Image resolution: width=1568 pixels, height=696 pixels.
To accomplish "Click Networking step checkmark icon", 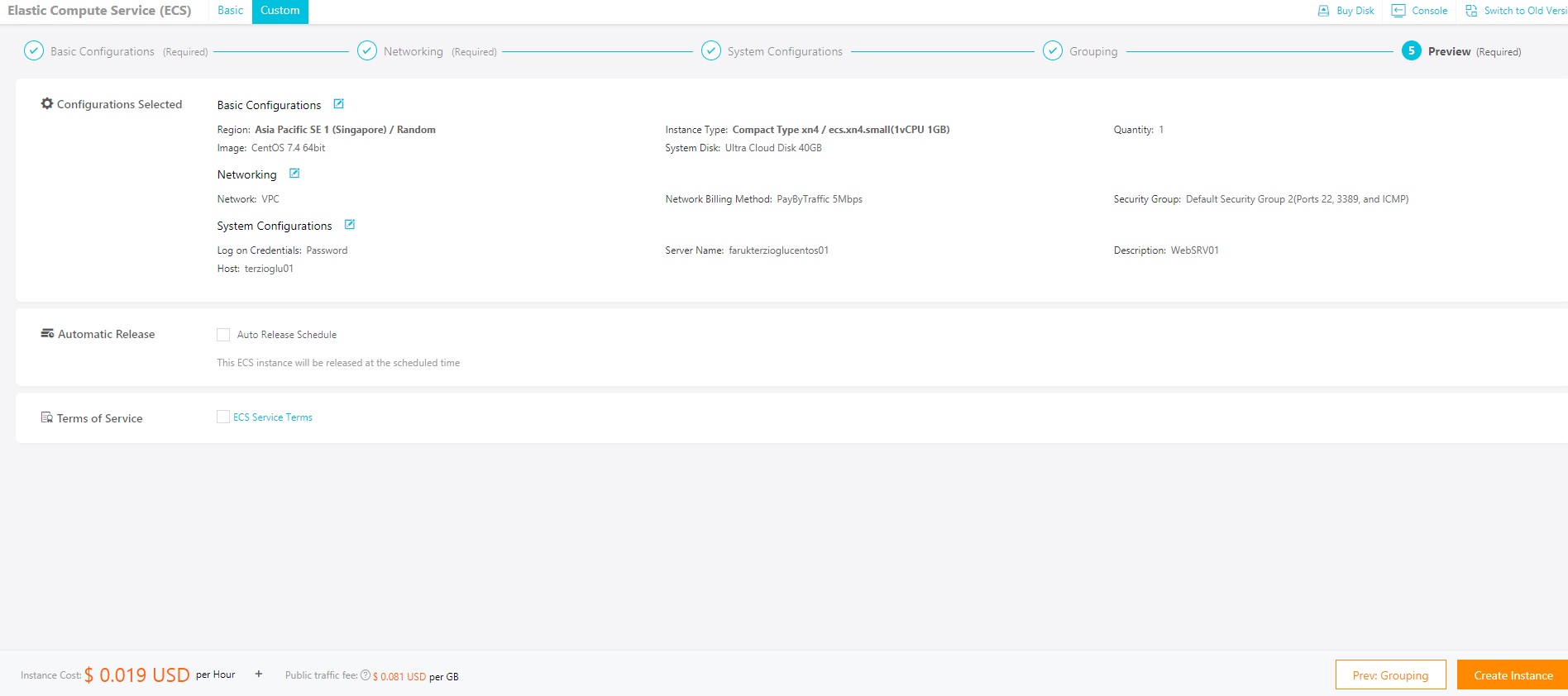I will (x=367, y=51).
